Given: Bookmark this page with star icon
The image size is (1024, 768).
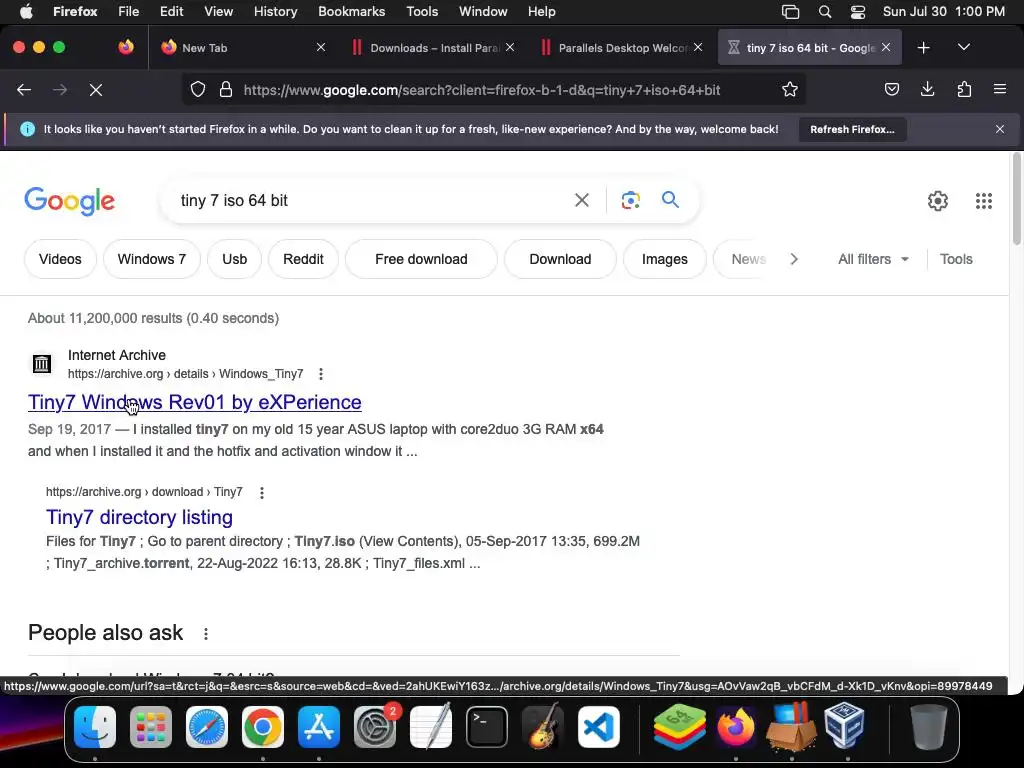Looking at the screenshot, I should pyautogui.click(x=790, y=90).
